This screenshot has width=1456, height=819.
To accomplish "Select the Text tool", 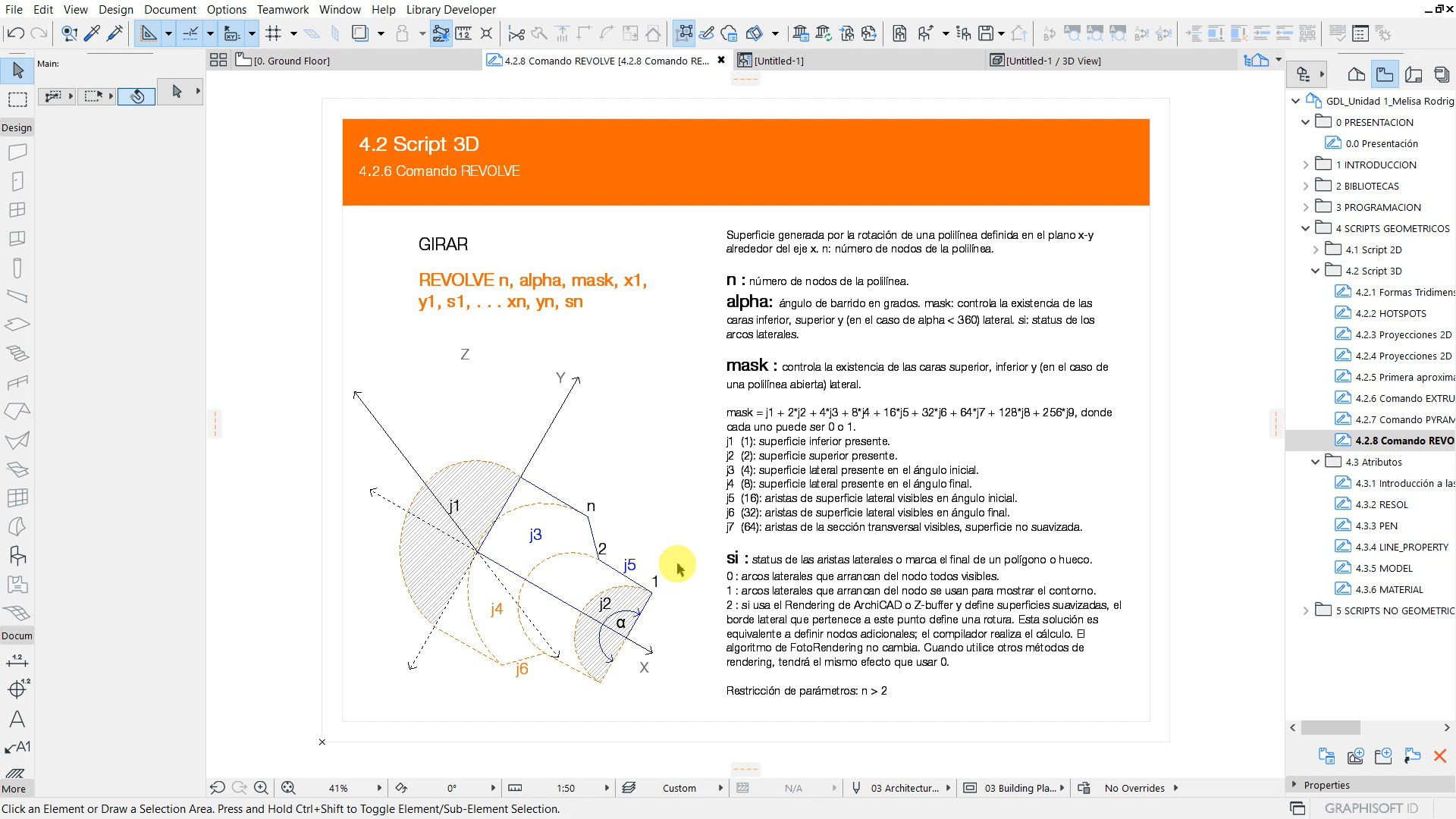I will [17, 719].
